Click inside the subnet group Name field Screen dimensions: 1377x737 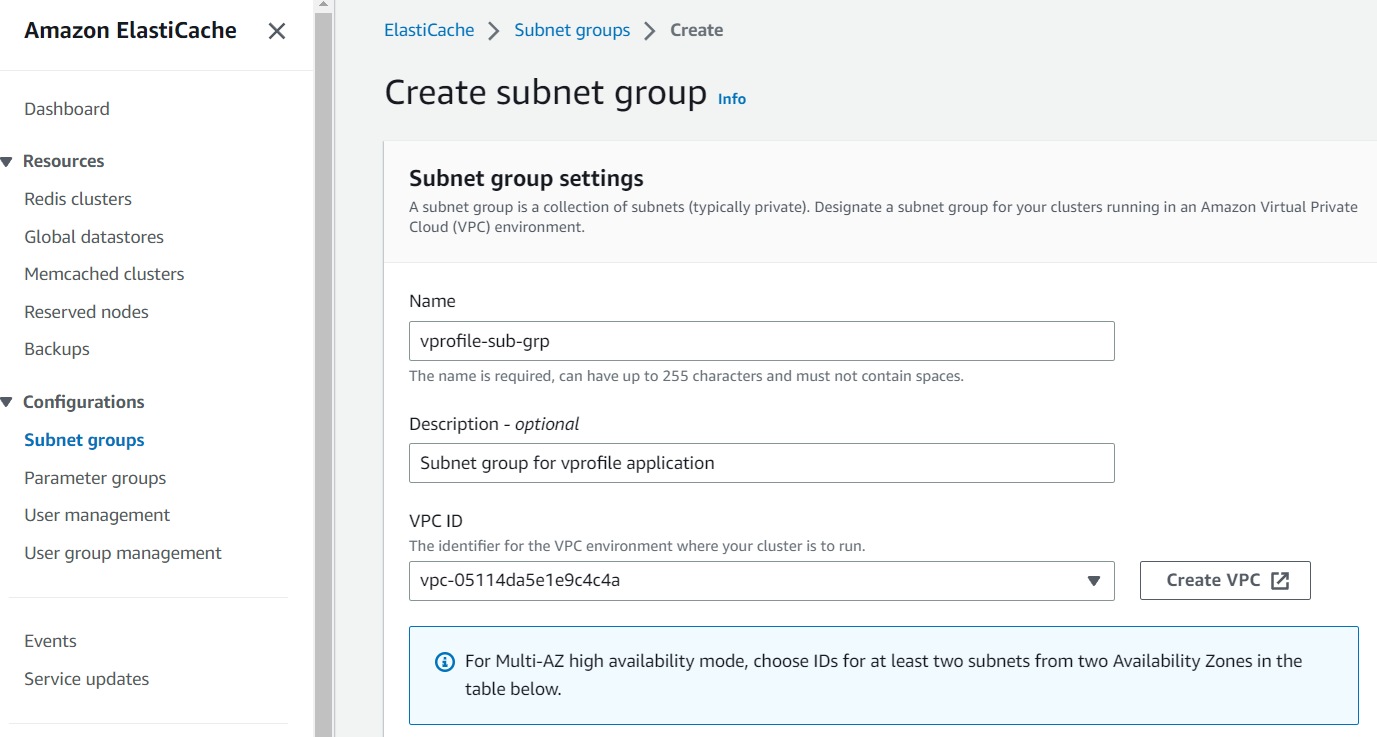click(760, 341)
